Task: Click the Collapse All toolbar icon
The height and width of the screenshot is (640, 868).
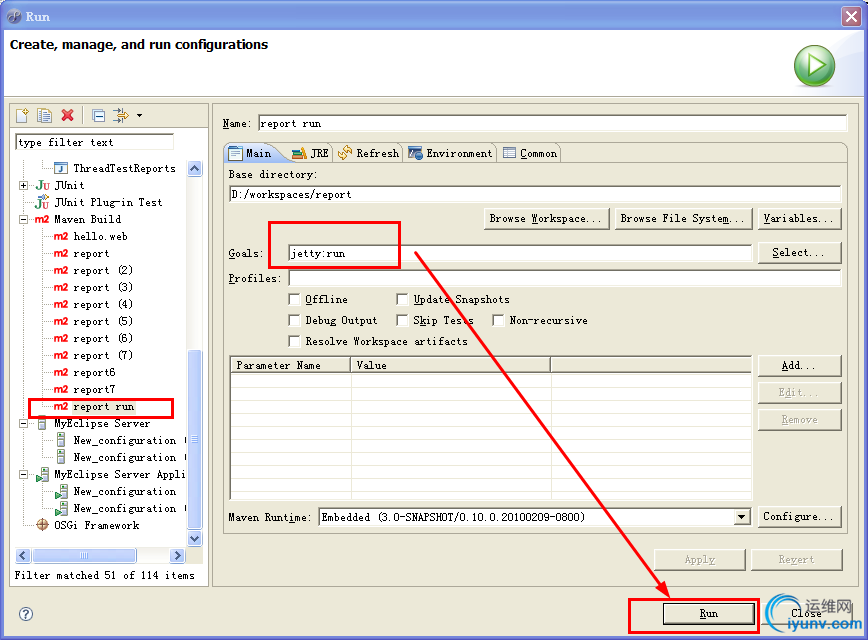Action: point(99,115)
